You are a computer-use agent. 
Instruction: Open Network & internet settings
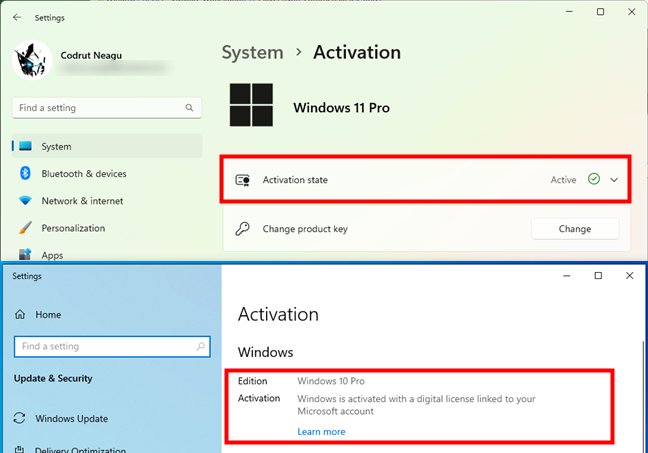tap(82, 201)
